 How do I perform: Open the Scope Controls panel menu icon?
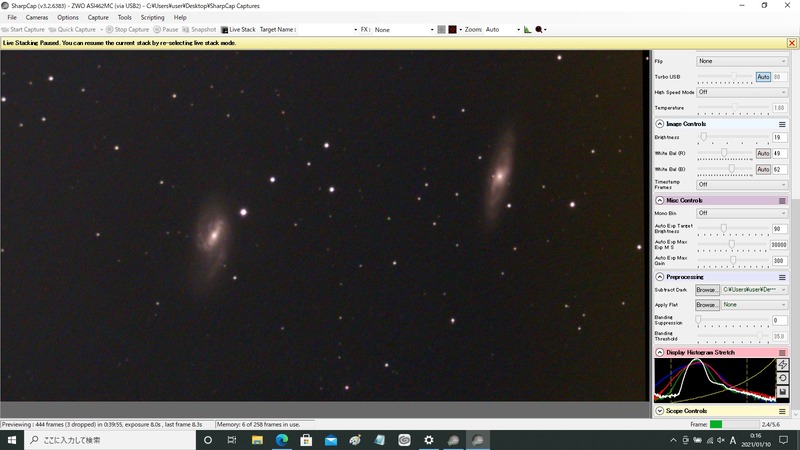pyautogui.click(x=782, y=411)
